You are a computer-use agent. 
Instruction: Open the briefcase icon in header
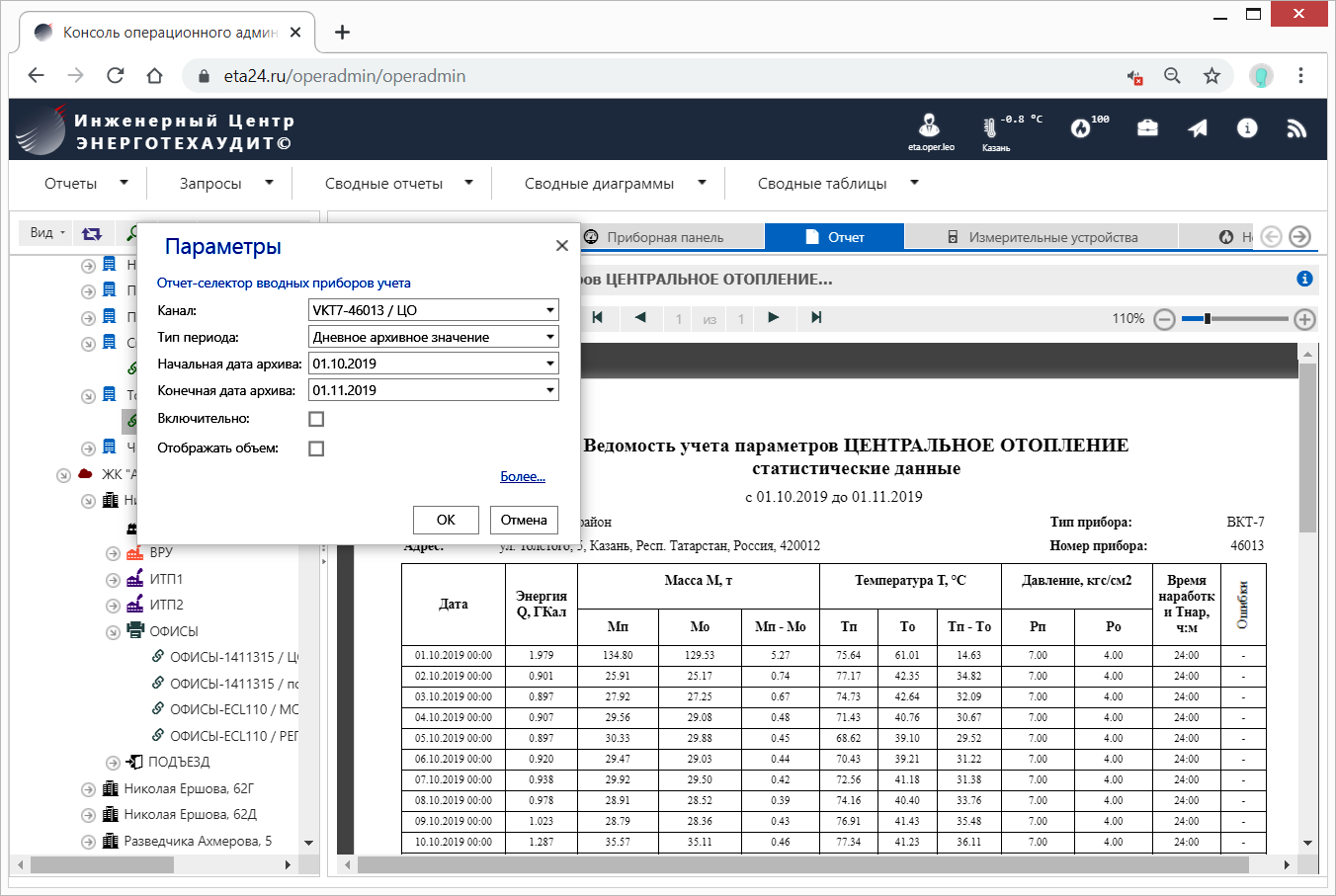tap(1147, 128)
